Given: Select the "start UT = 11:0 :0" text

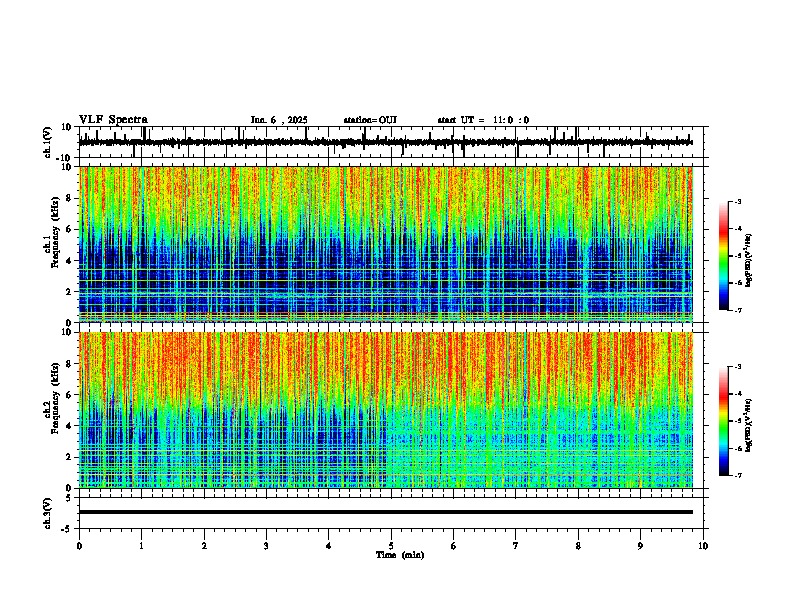Looking at the screenshot, I should click(x=483, y=120).
